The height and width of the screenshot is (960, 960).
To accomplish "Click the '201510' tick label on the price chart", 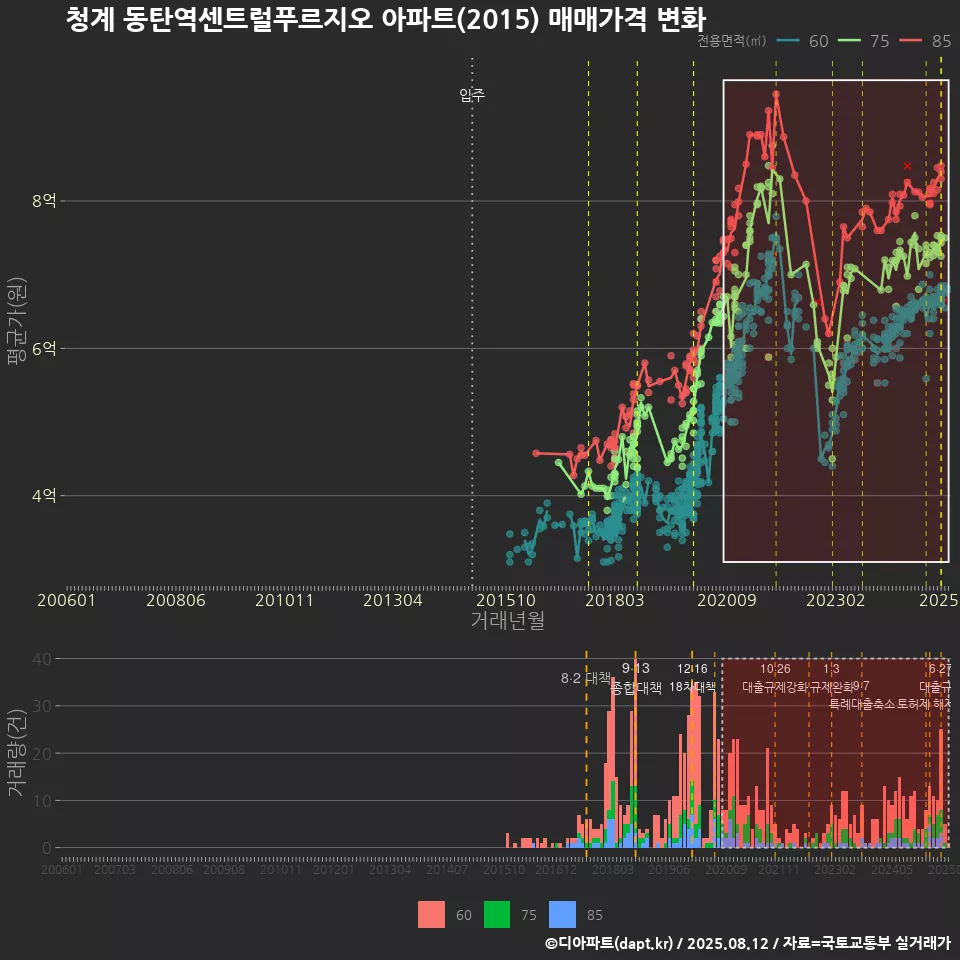I will tap(506, 600).
